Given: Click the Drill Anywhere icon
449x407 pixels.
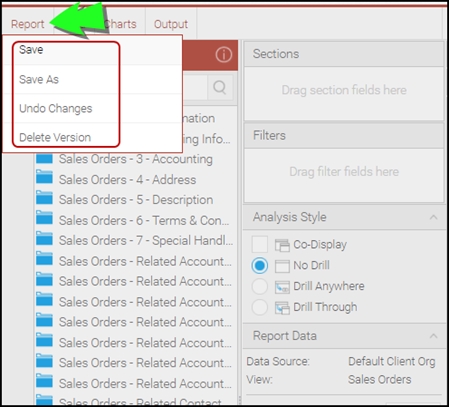Looking at the screenshot, I should click(x=282, y=287).
